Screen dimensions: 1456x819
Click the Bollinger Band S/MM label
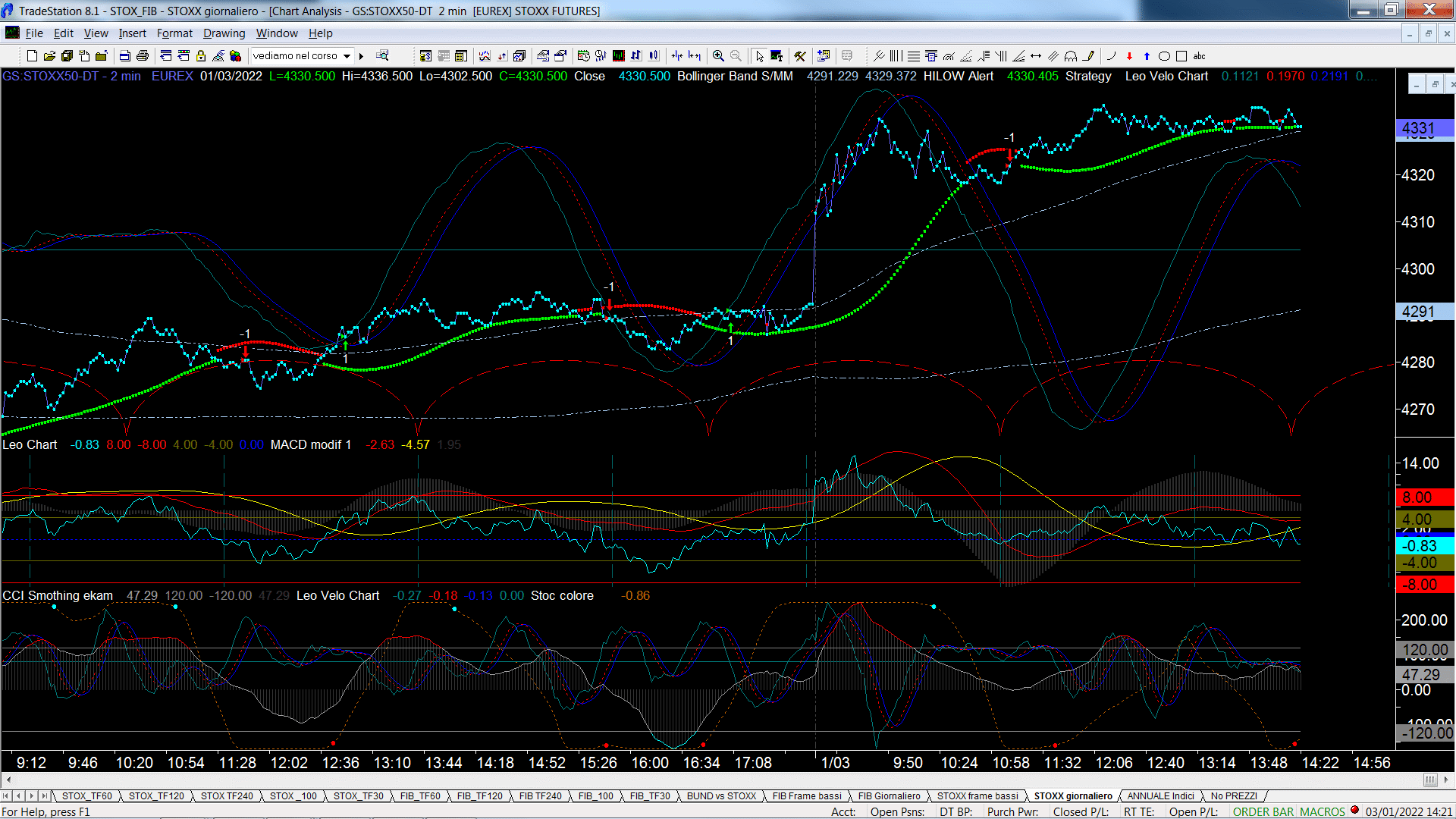pyautogui.click(x=735, y=76)
